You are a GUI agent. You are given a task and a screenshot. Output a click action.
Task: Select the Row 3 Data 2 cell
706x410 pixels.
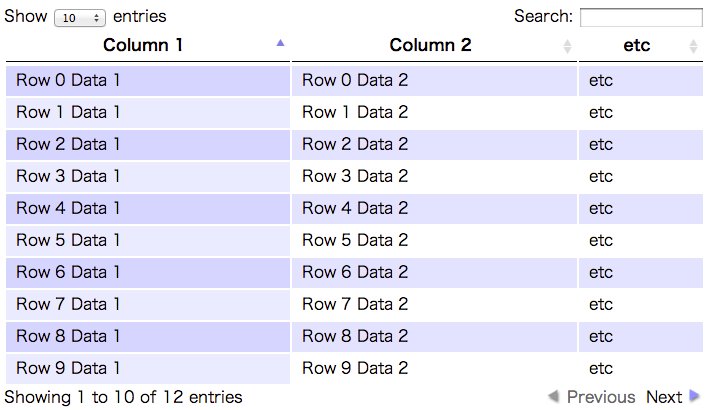[x=355, y=176]
